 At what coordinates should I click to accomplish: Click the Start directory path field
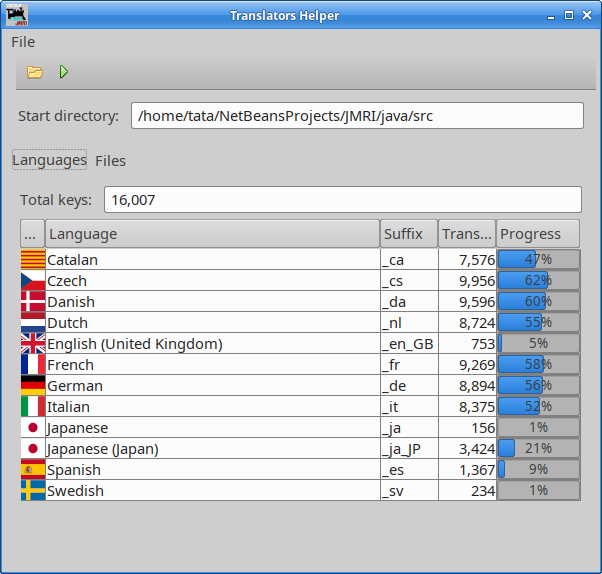tap(357, 116)
